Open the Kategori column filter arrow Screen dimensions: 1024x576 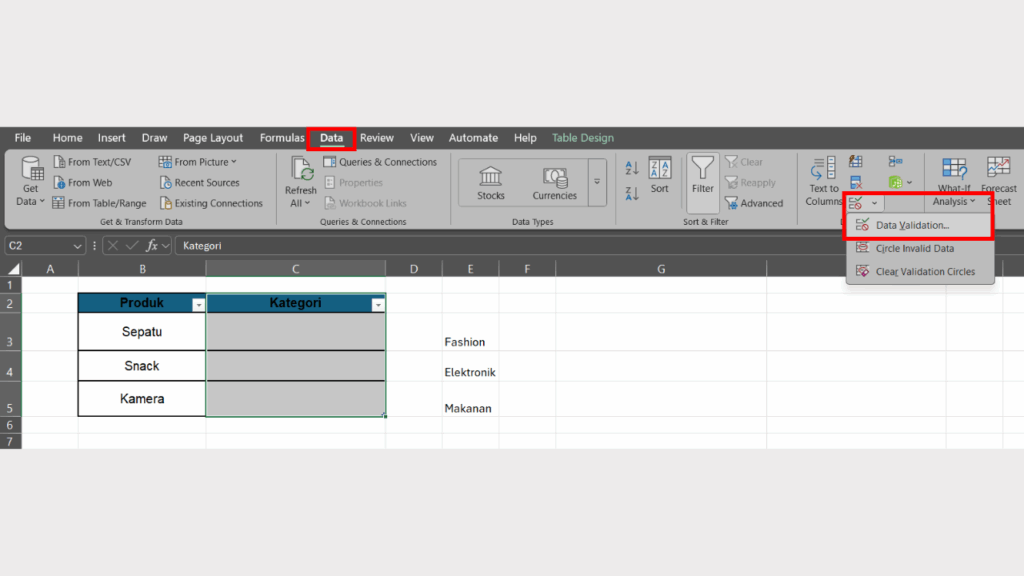pos(378,303)
